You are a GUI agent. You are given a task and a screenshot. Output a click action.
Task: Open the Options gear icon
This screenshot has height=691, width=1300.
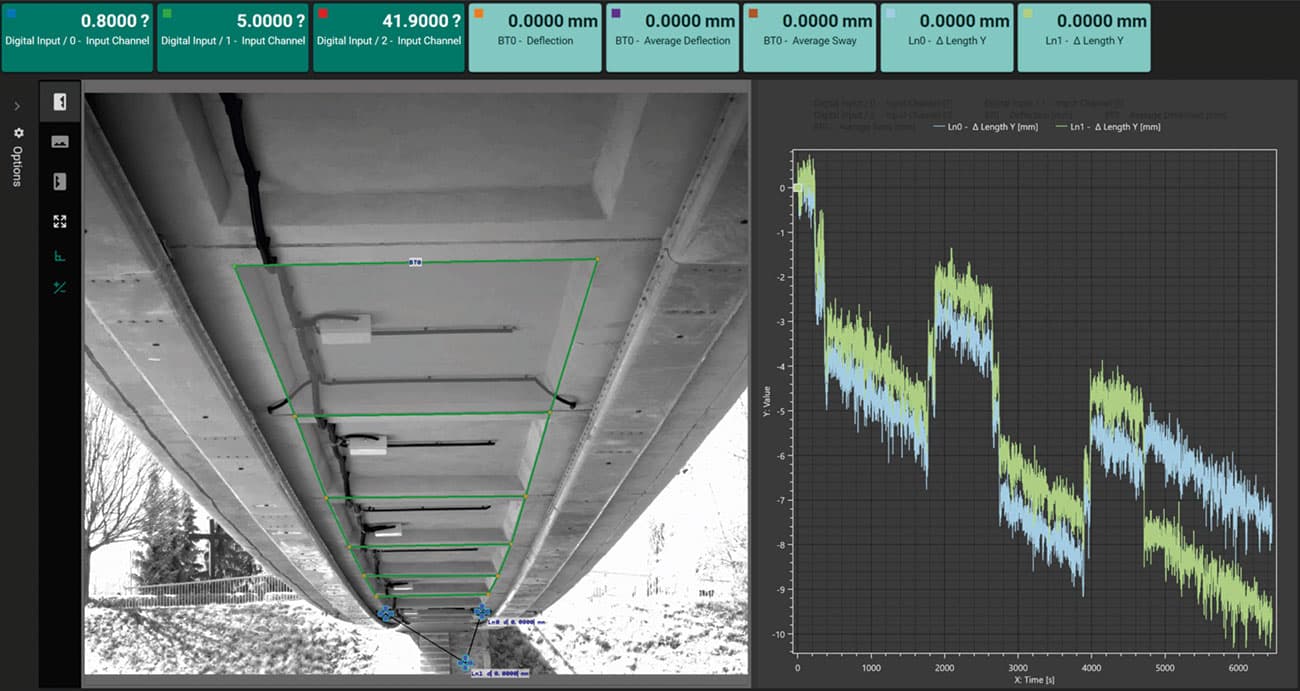(18, 132)
